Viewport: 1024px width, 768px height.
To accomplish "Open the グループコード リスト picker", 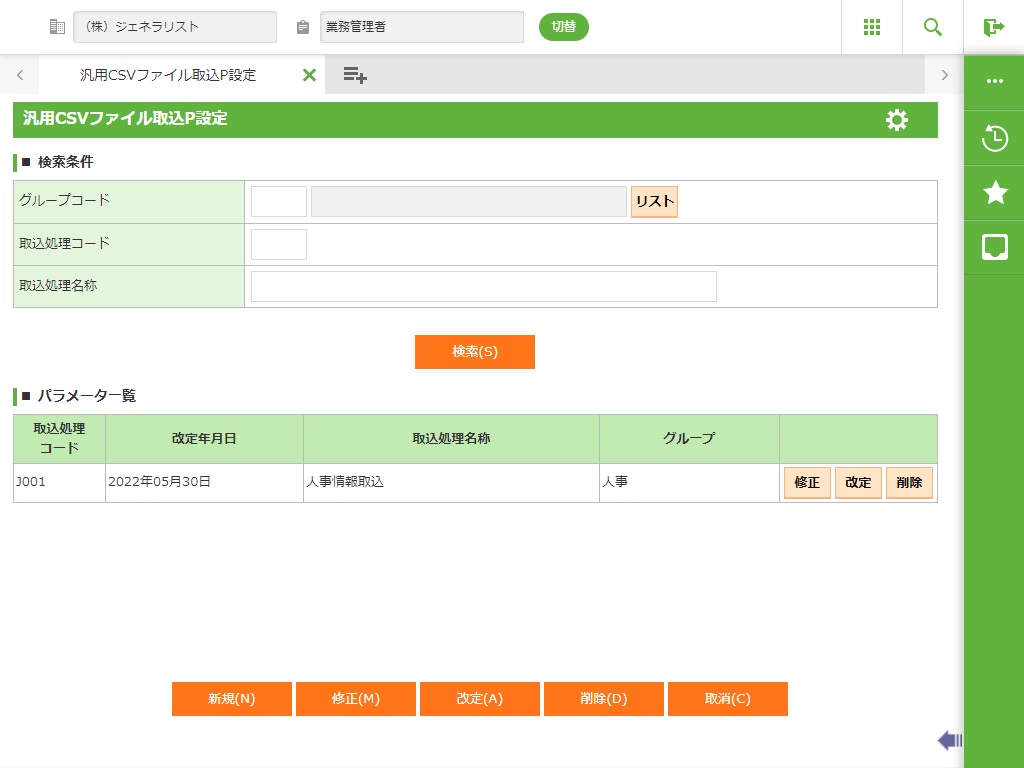I will [x=654, y=201].
